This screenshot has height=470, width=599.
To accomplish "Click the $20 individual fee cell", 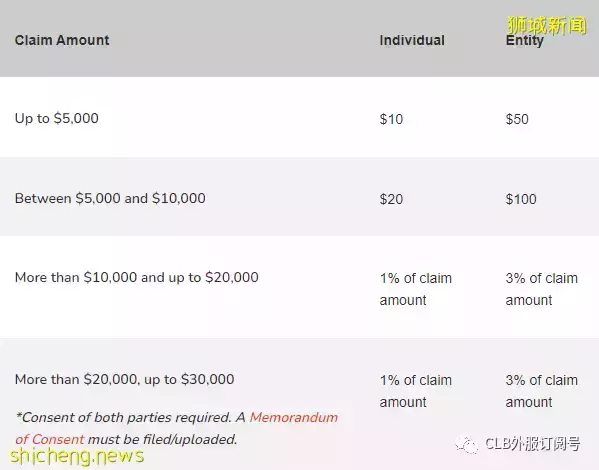I will 391,199.
